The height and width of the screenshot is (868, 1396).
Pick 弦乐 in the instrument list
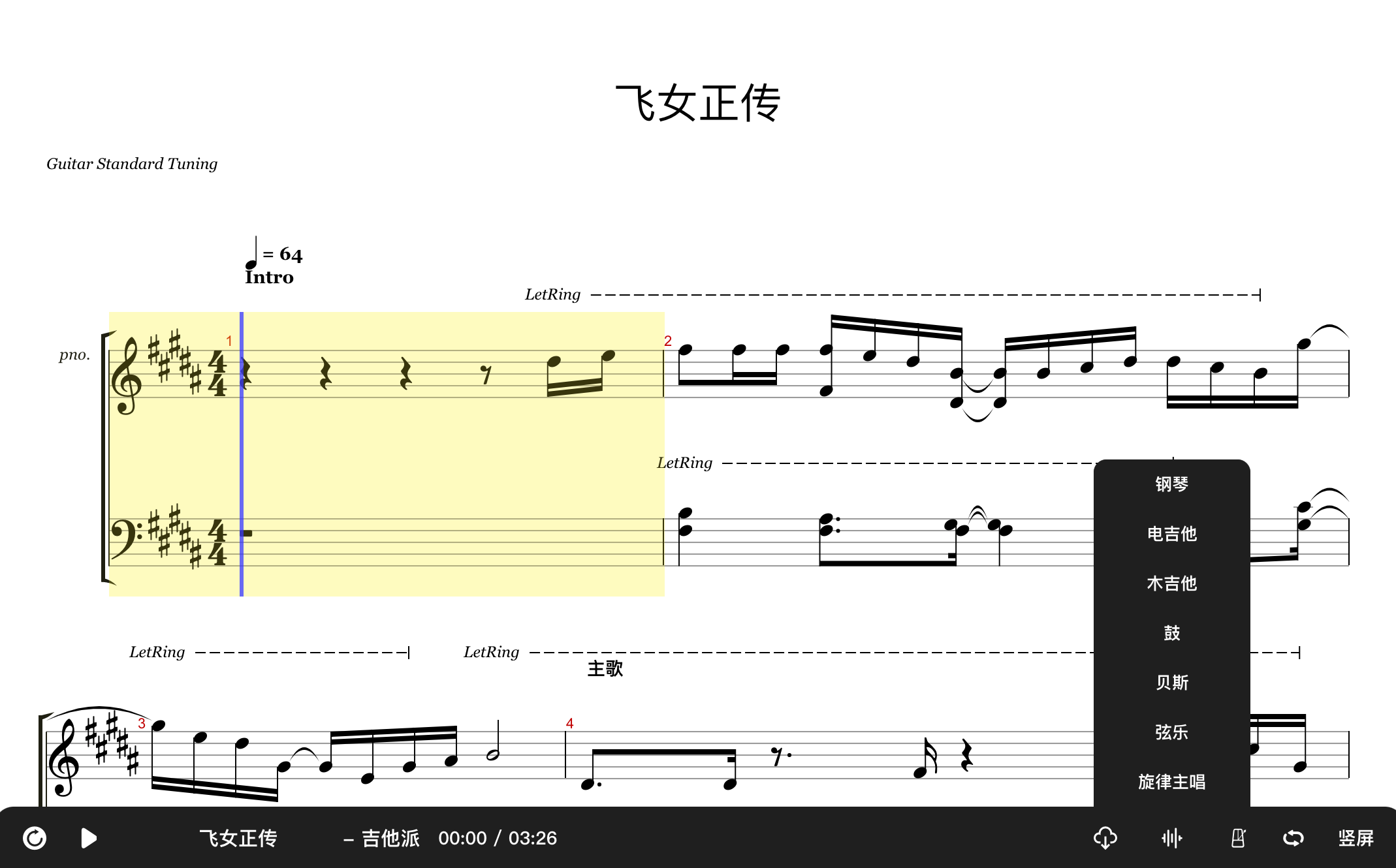(1172, 732)
